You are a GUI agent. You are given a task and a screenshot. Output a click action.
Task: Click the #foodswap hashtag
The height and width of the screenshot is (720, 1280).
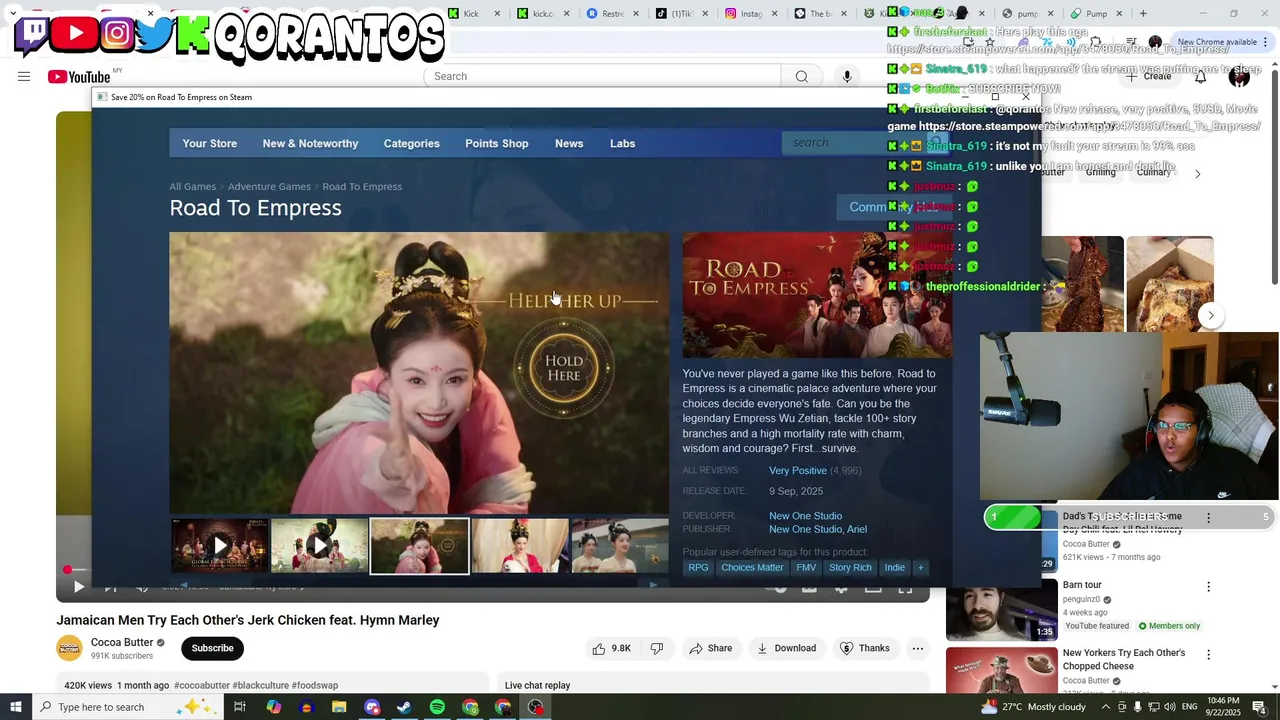pos(315,685)
